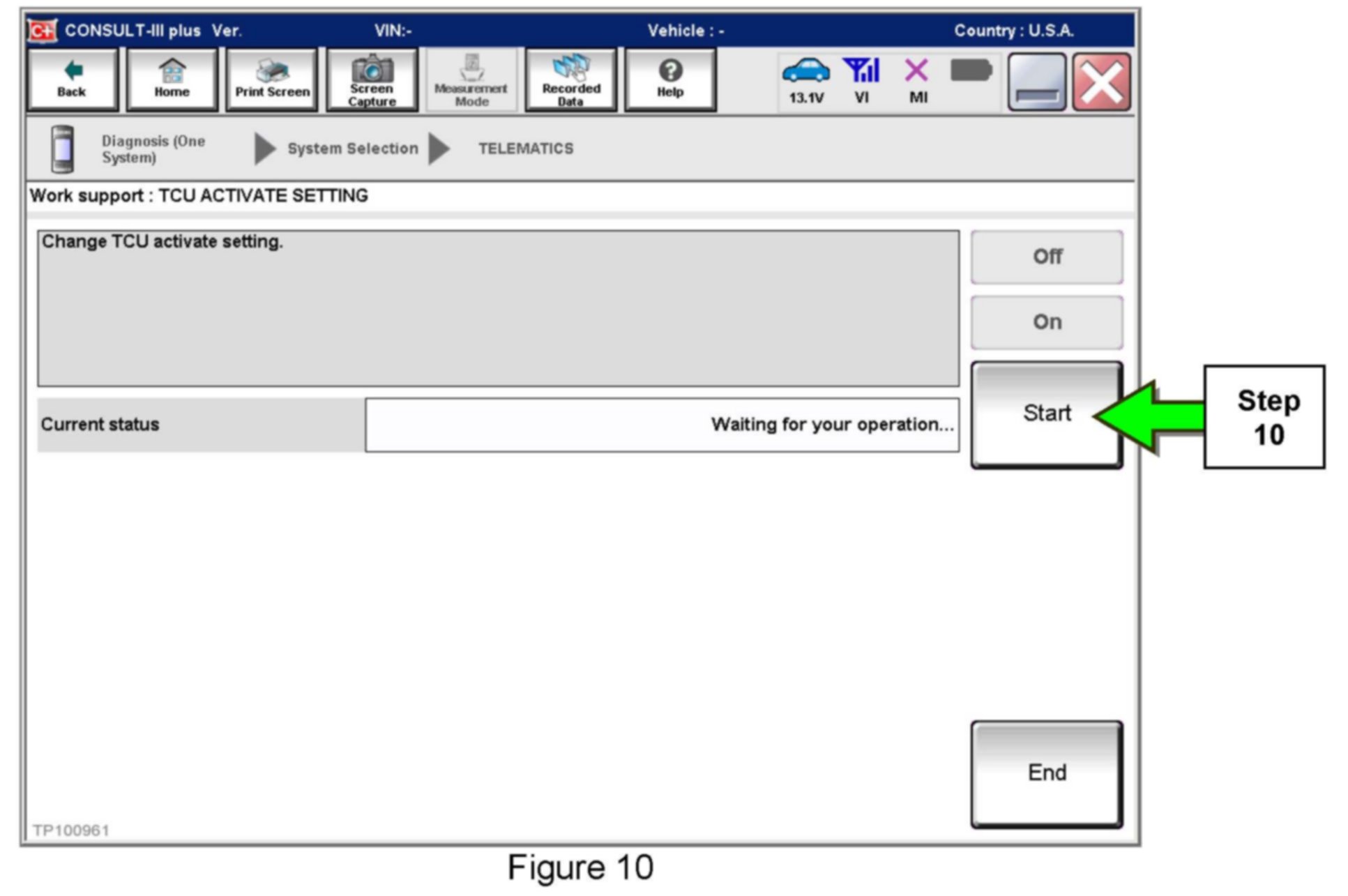Open Recorded Data
The width and height of the screenshot is (1348, 896).
click(570, 79)
